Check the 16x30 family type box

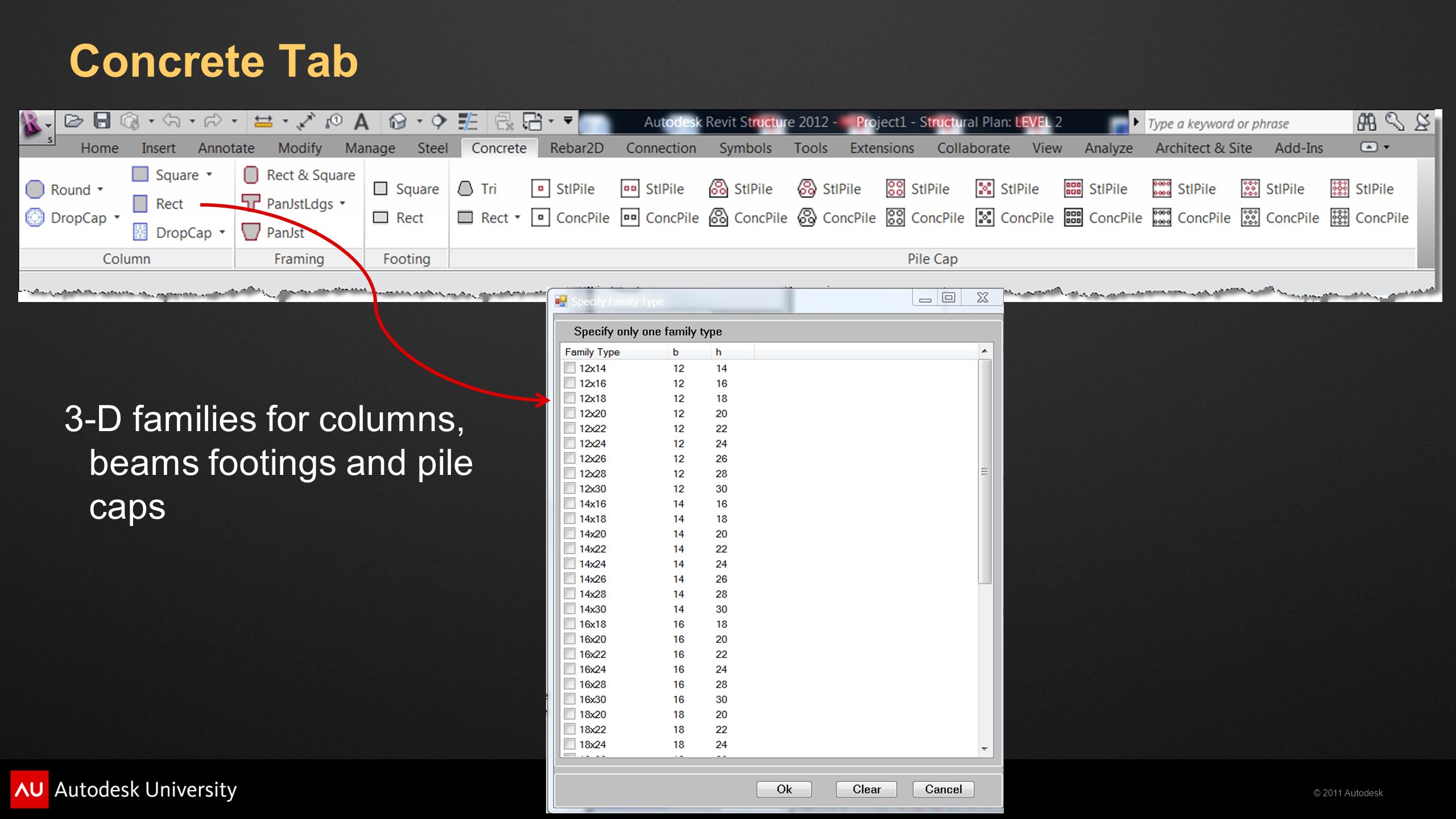click(569, 699)
